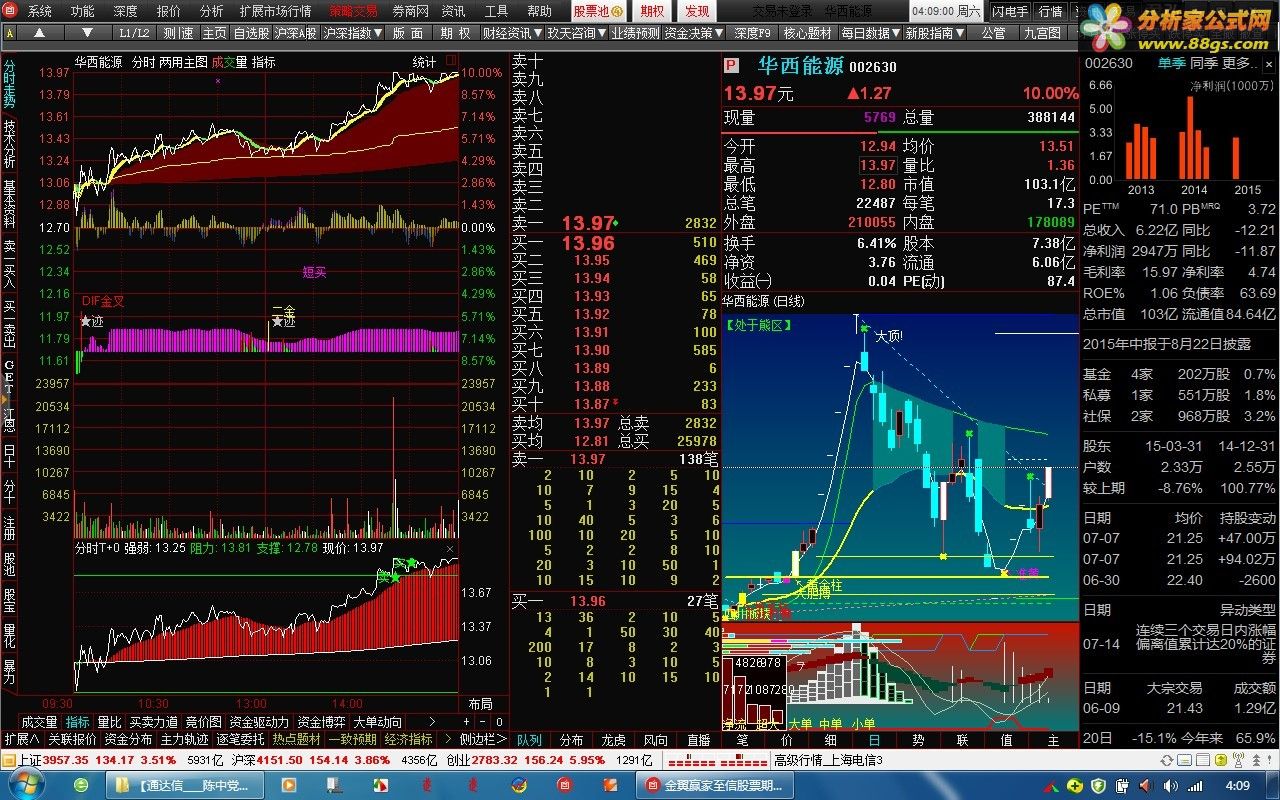The image size is (1280, 800).
Task: Click the 闪电手 button
Action: click(1010, 11)
